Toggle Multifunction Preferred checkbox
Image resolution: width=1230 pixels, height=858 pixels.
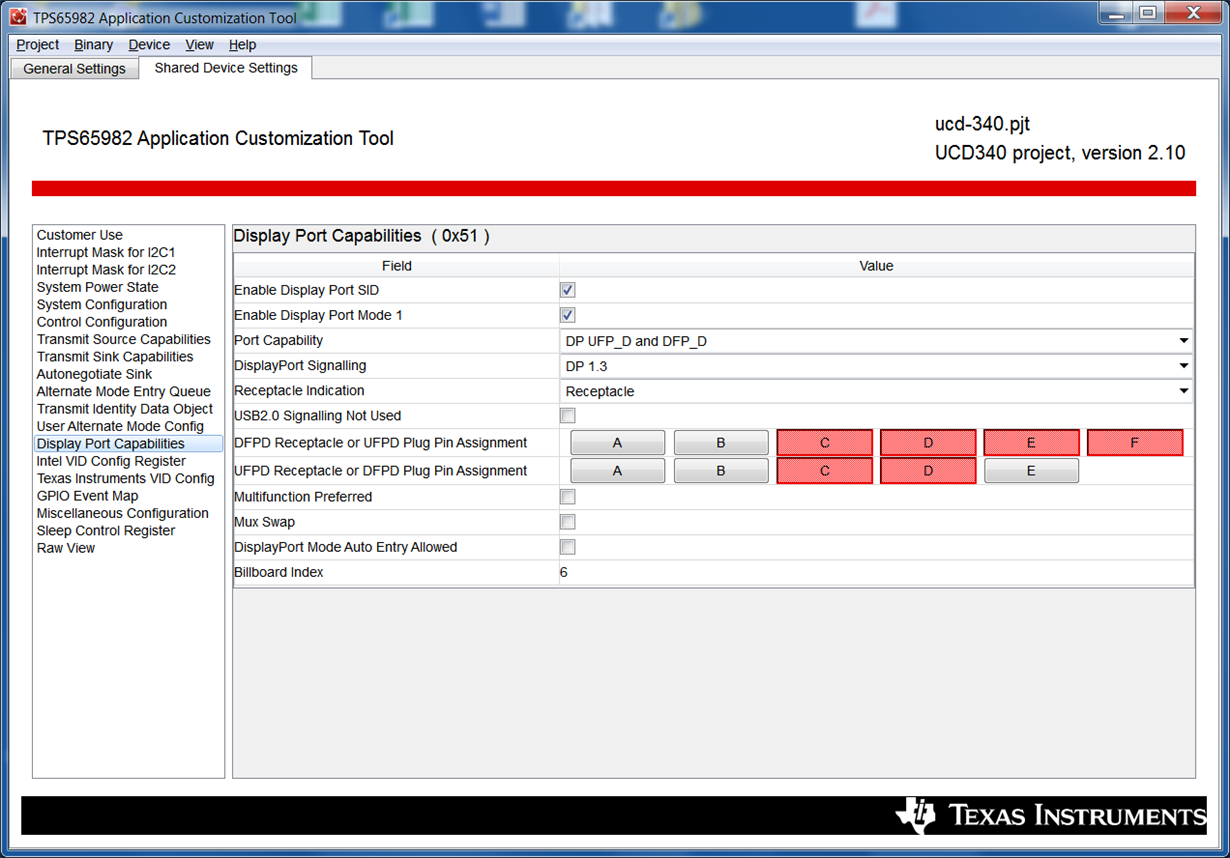tap(568, 497)
